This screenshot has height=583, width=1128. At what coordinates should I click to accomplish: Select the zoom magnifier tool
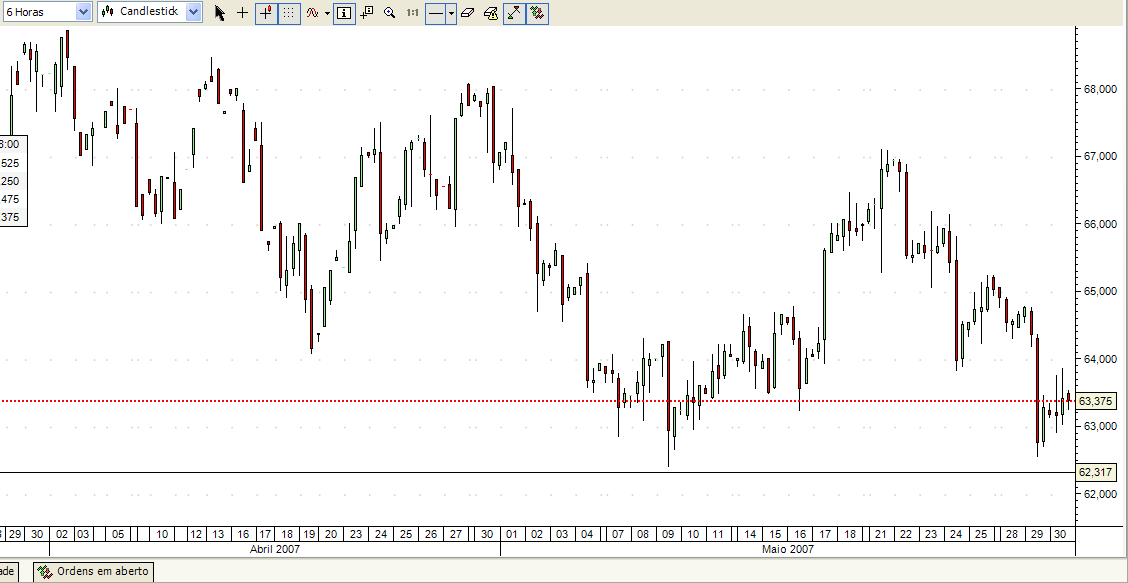390,12
